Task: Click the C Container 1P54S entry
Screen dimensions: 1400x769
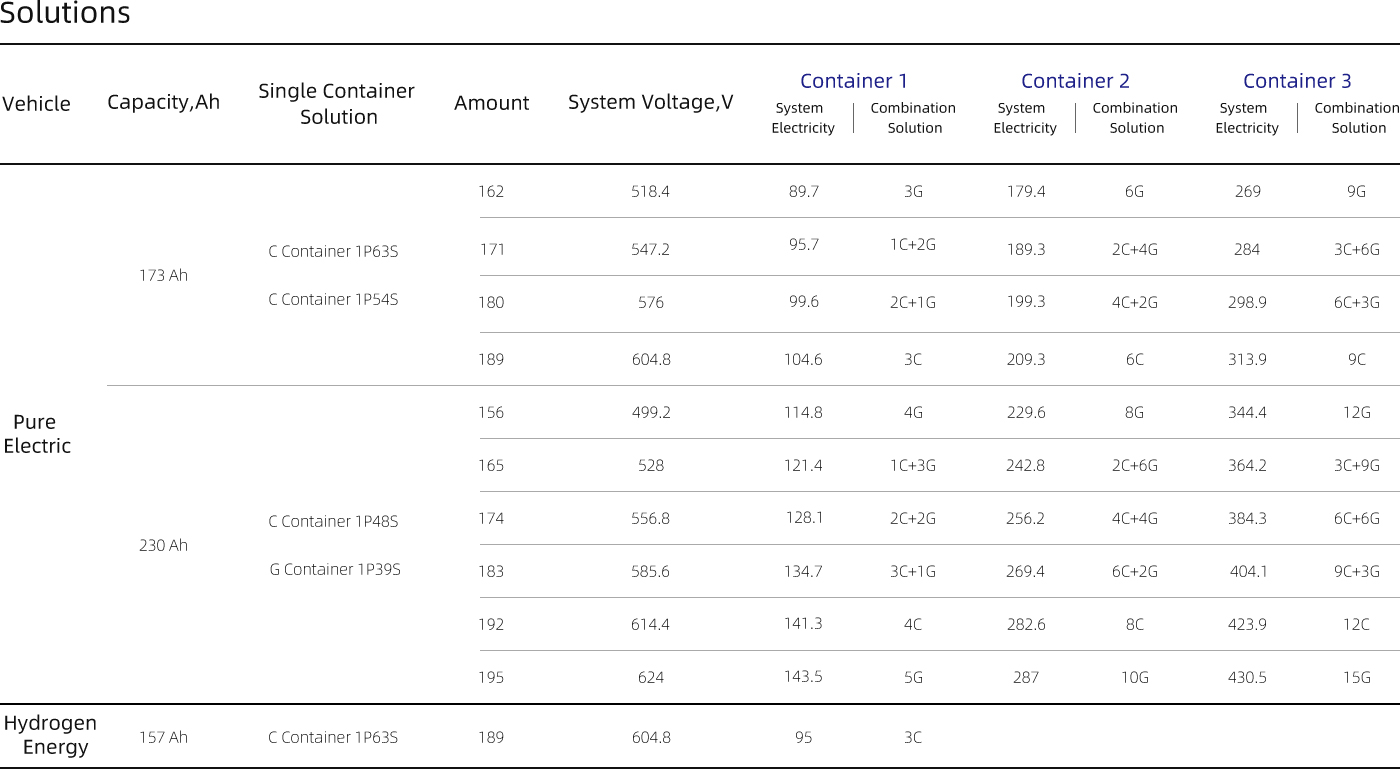Action: (x=333, y=299)
